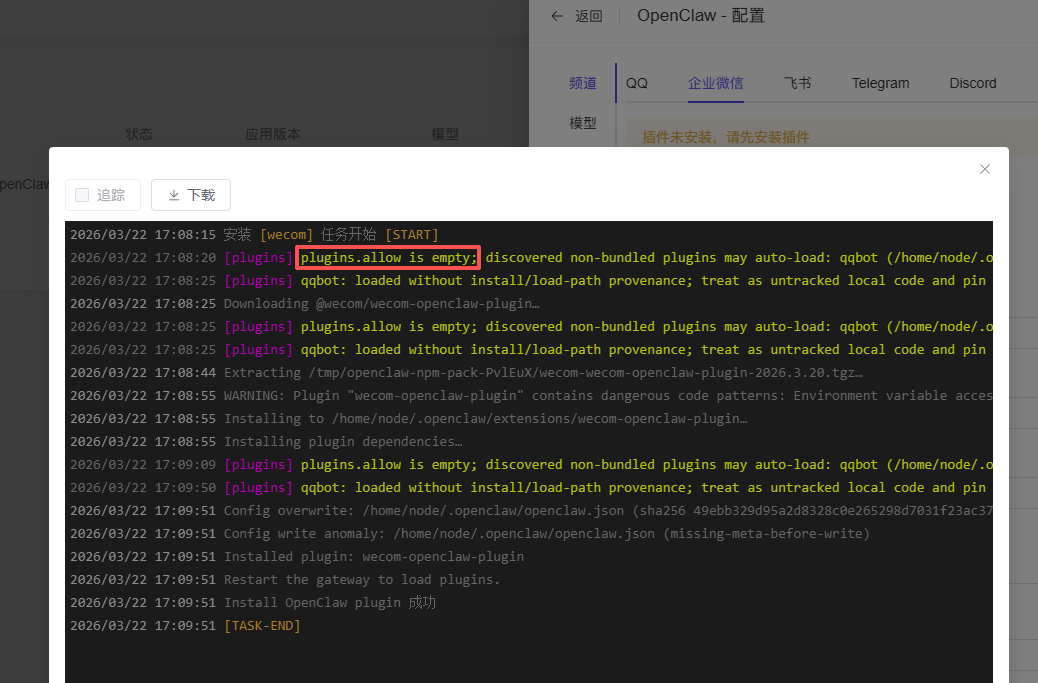Image resolution: width=1038 pixels, height=683 pixels.
Task: Select the 企业微信 tab
Action: pos(715,83)
